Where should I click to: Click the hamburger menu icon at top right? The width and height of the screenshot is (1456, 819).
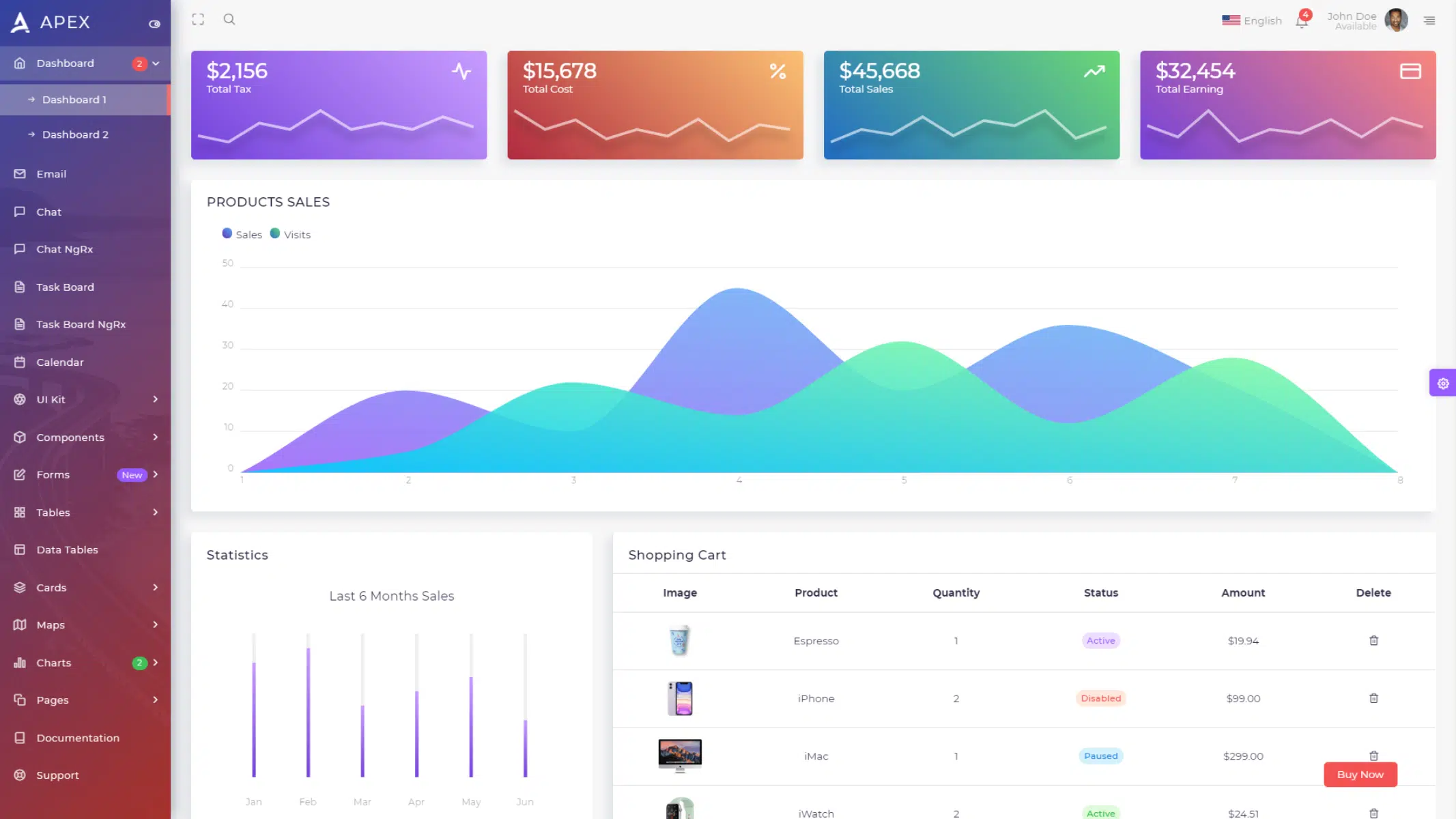(x=1429, y=21)
